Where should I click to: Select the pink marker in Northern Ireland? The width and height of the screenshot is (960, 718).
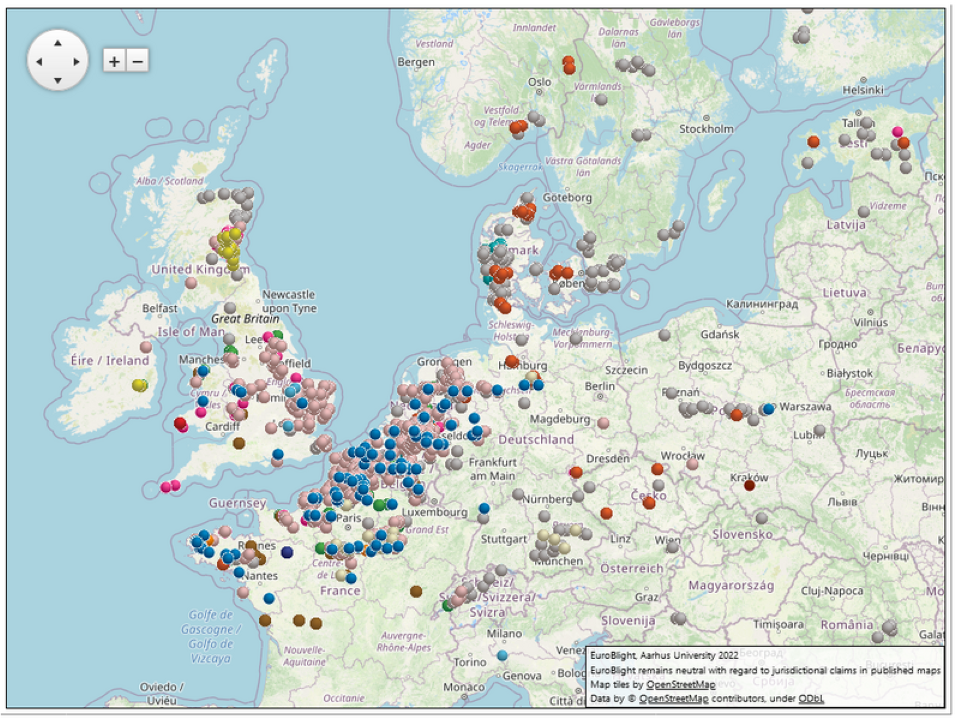[146, 347]
